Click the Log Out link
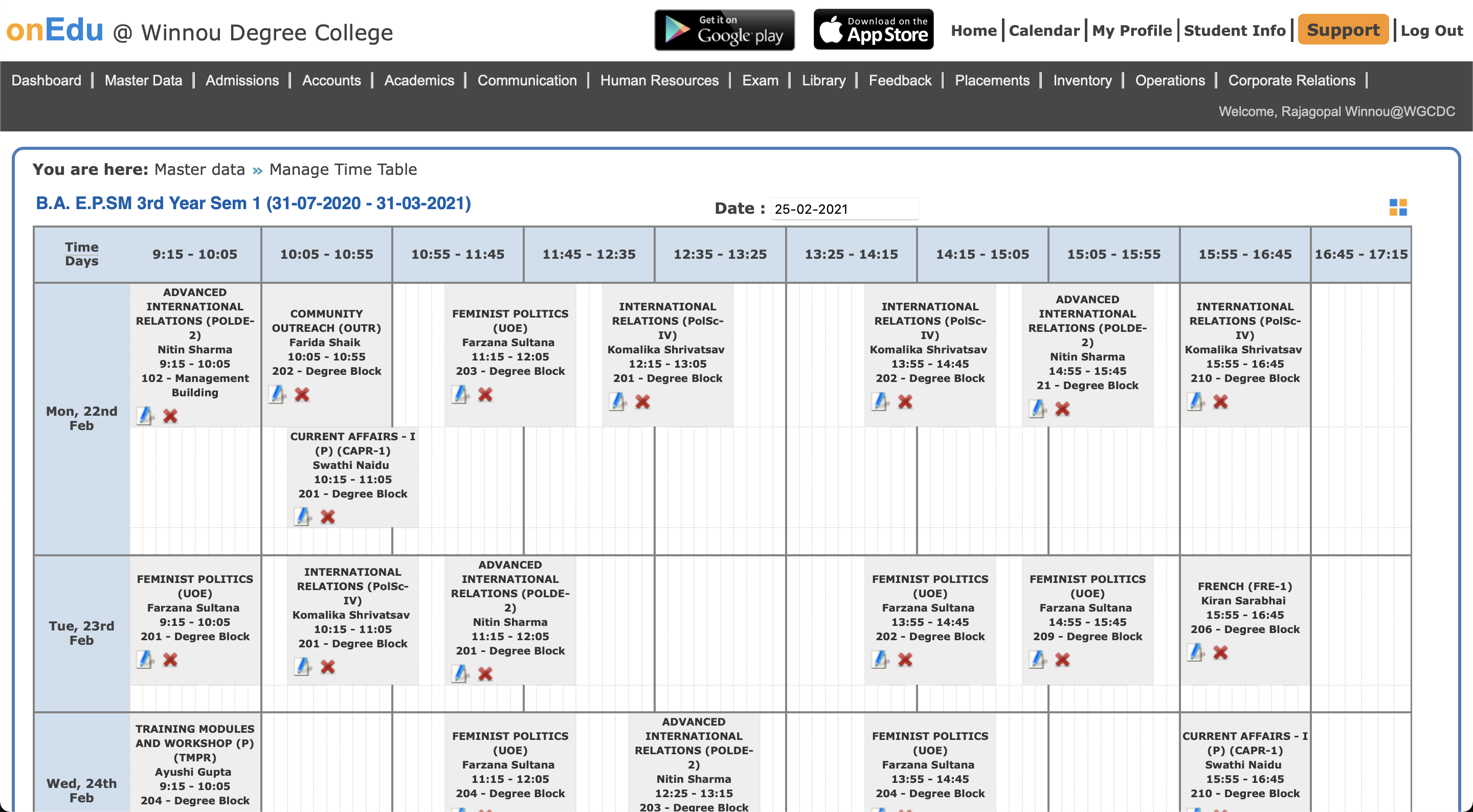1473x812 pixels. point(1431,30)
